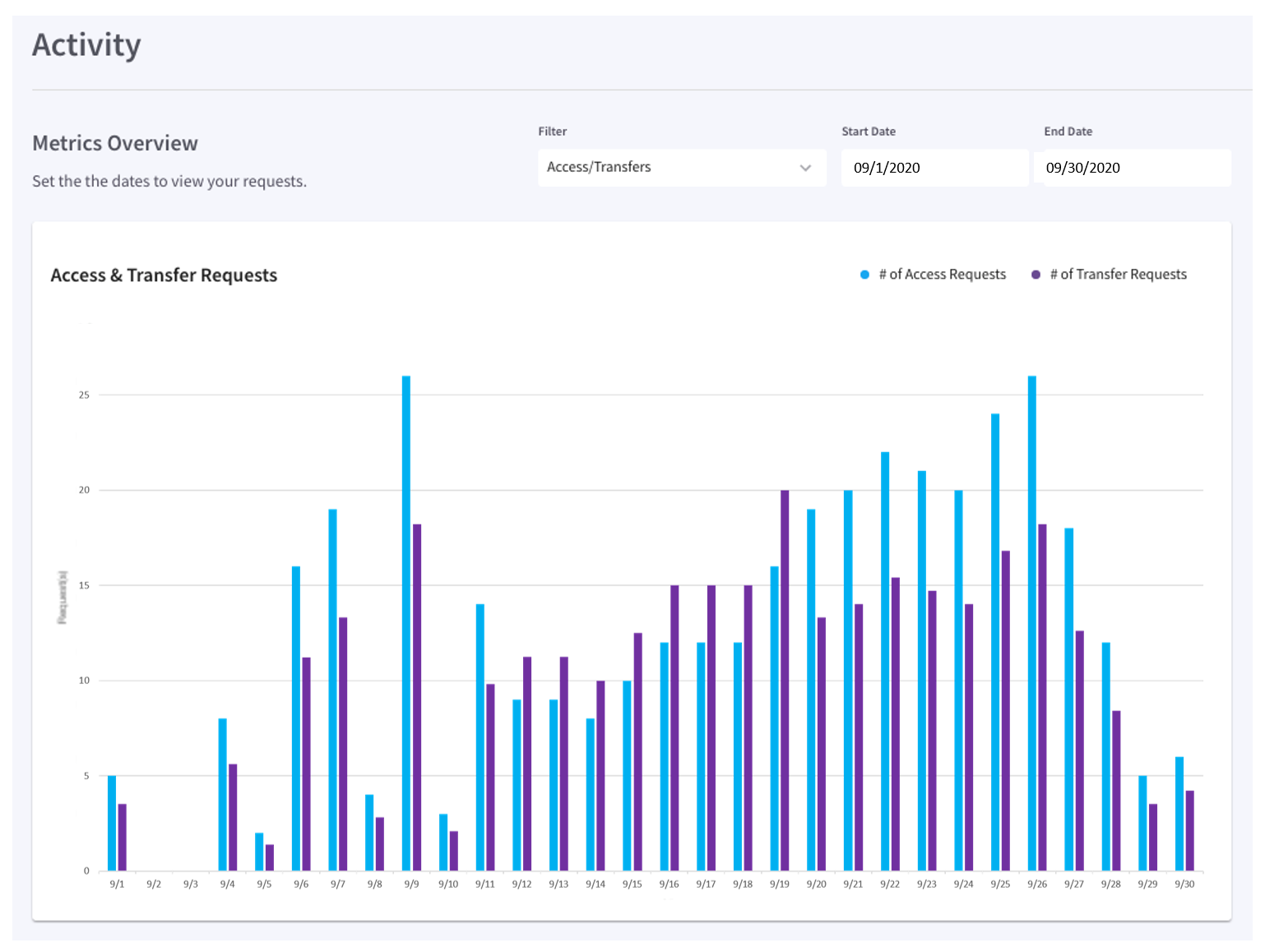Click the chevron arrow in Filter box

pyautogui.click(x=805, y=168)
